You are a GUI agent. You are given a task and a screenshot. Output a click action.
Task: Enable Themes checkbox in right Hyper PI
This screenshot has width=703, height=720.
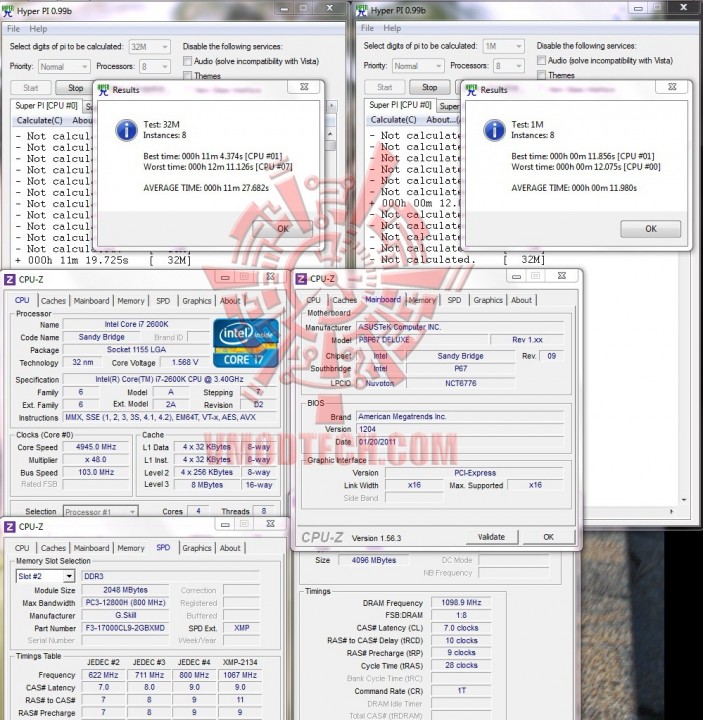pyautogui.click(x=541, y=74)
